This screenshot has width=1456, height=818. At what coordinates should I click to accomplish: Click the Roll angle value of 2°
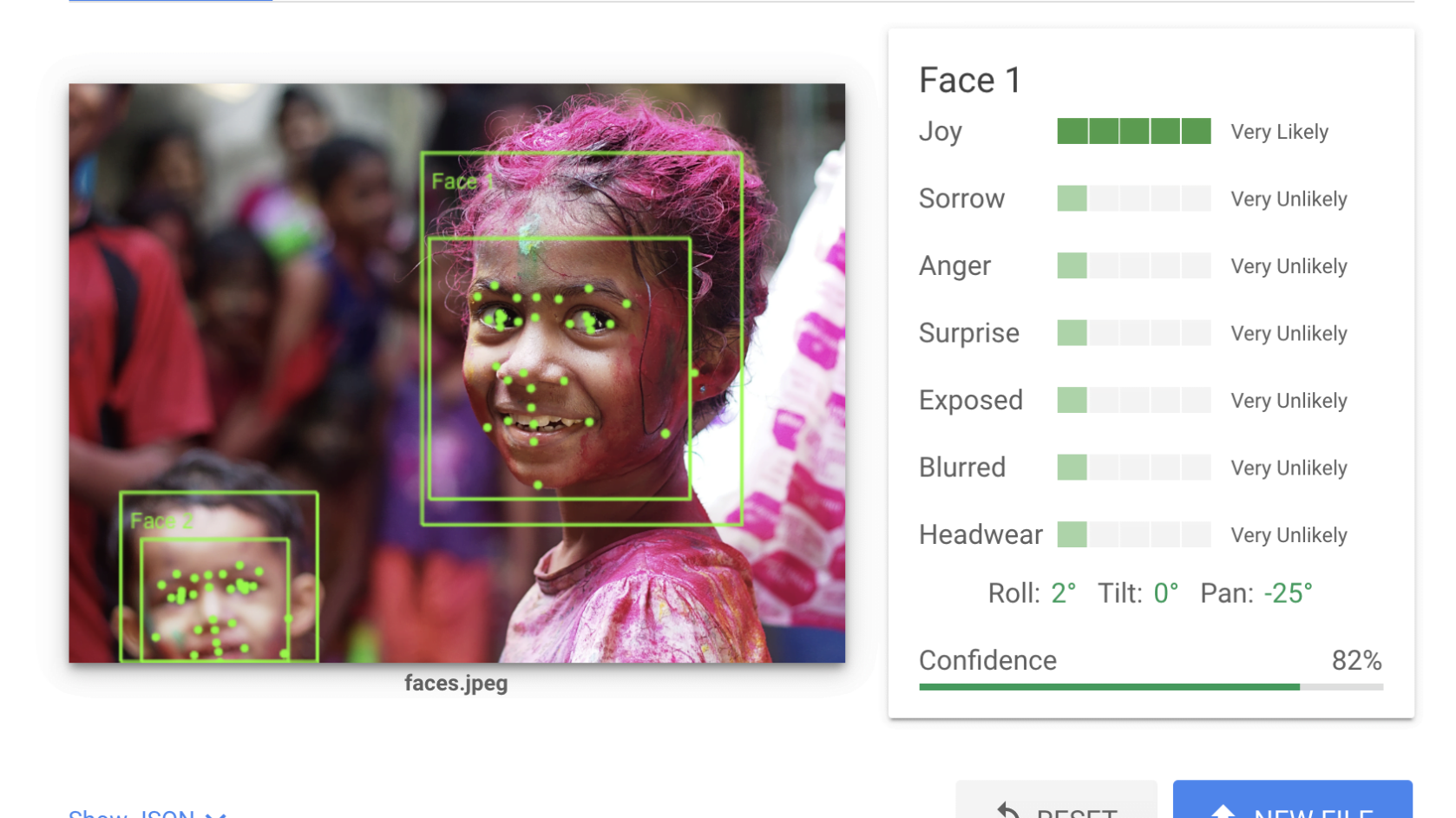click(1062, 593)
